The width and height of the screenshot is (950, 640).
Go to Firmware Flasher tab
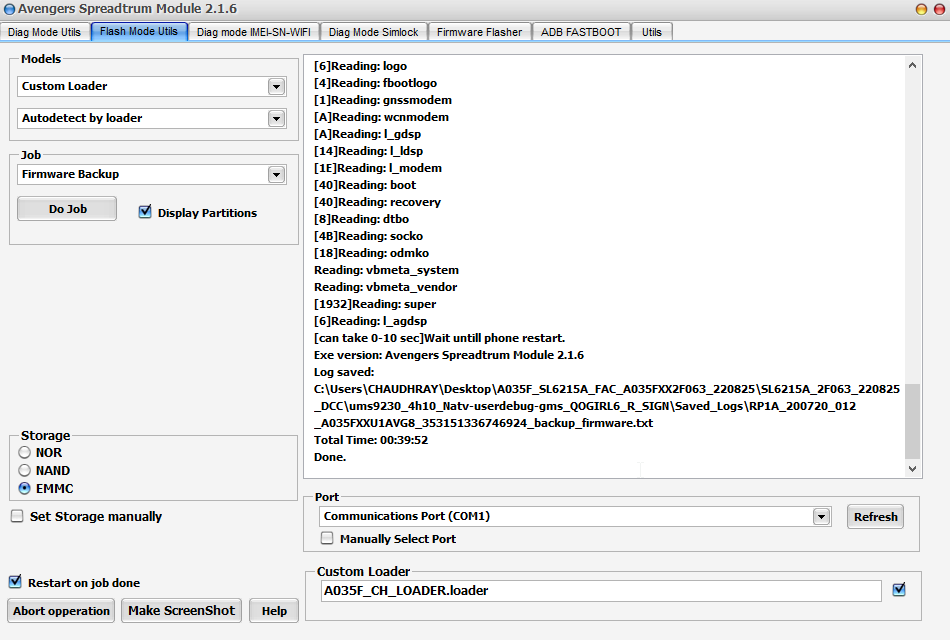pos(479,32)
